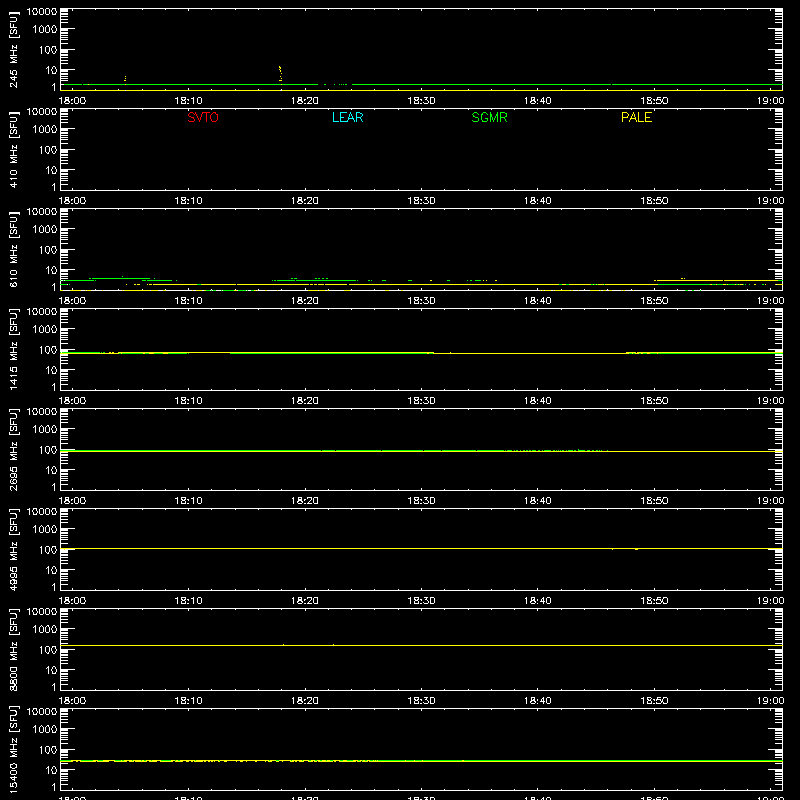The height and width of the screenshot is (800, 800).
Task: Select the 8800 MHz [SFU] axis title
Action: click(x=14, y=649)
